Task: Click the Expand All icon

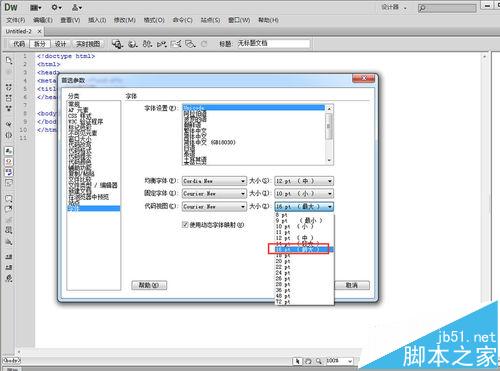Action: tap(9, 108)
